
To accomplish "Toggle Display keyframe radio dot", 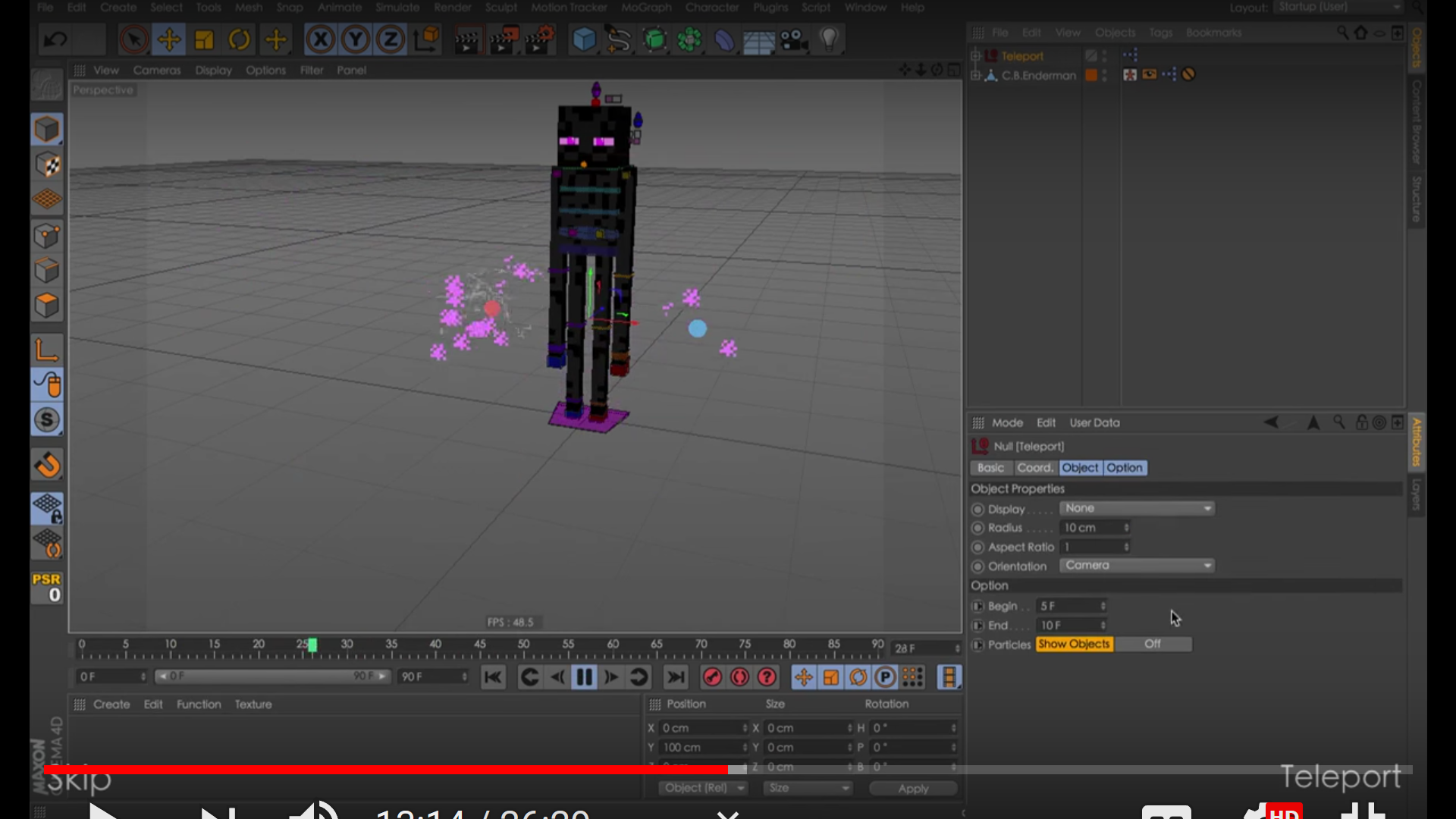I will (x=978, y=510).
